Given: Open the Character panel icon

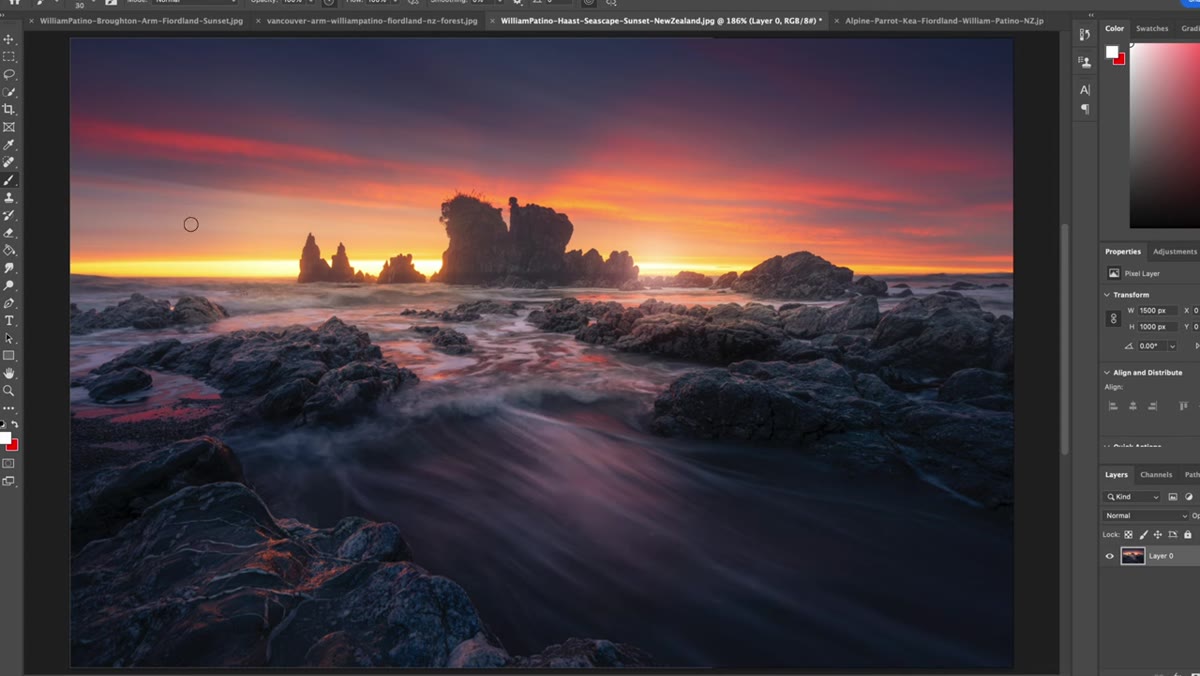Looking at the screenshot, I should pyautogui.click(x=1085, y=90).
